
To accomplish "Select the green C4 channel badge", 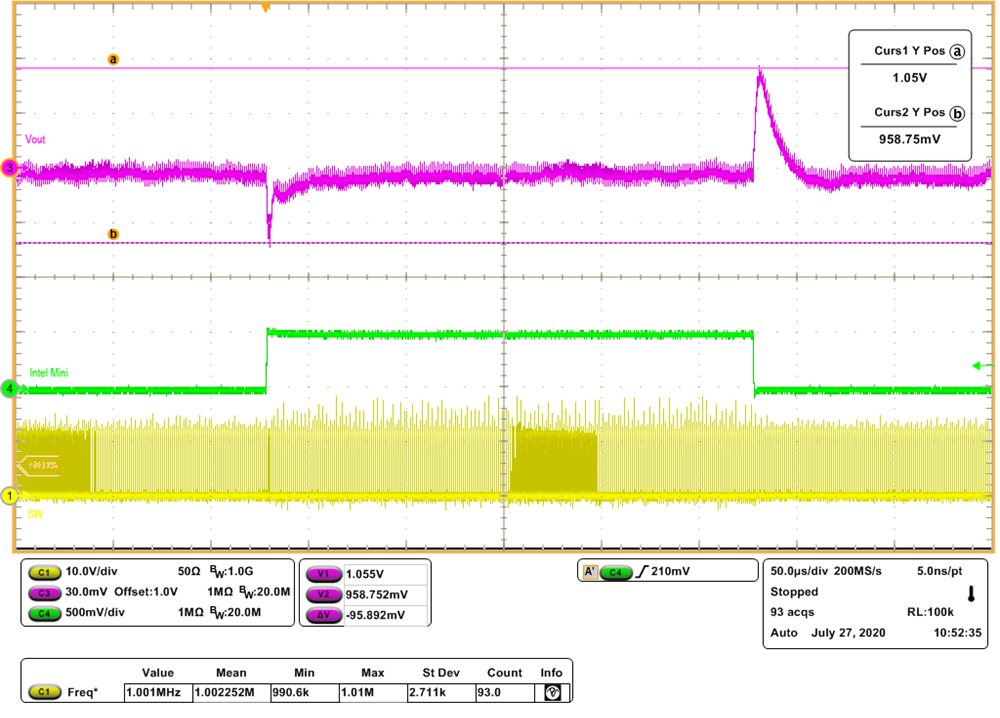I will point(45,614).
